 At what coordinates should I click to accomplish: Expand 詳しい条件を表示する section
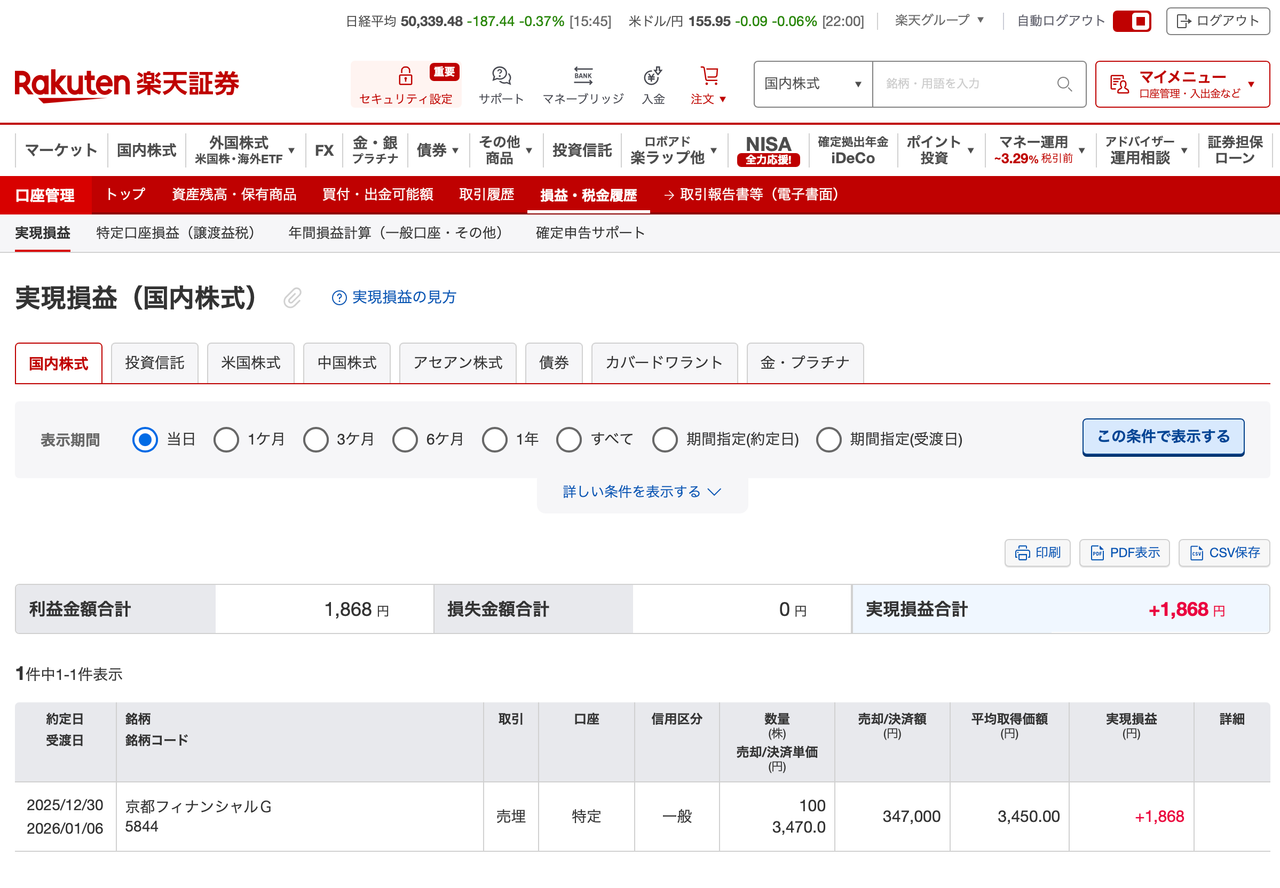(642, 492)
